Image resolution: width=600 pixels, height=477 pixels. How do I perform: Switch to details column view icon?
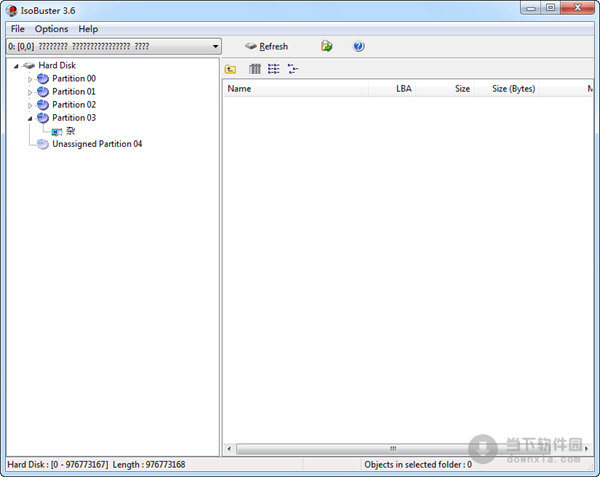coord(255,69)
